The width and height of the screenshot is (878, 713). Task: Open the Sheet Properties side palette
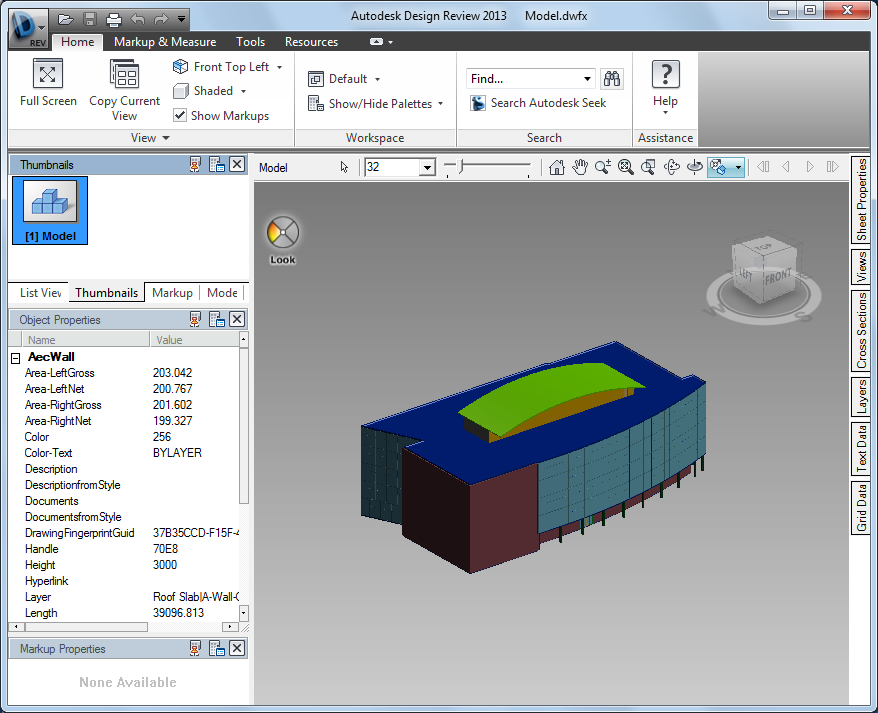coord(861,199)
